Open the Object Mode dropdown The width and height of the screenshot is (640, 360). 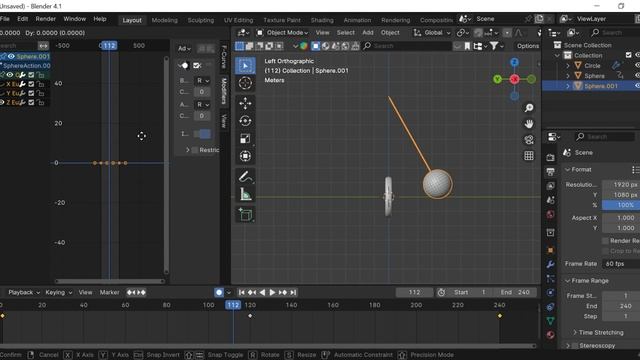(x=282, y=33)
